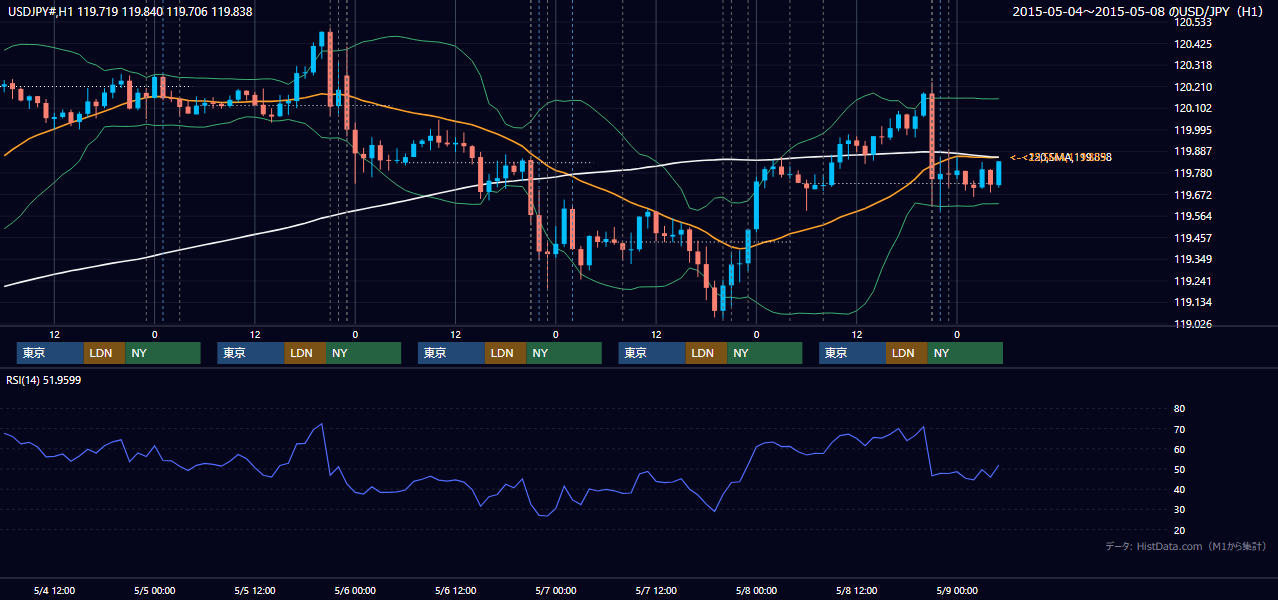Click the 5/5 00:00 time axis label

point(154,590)
